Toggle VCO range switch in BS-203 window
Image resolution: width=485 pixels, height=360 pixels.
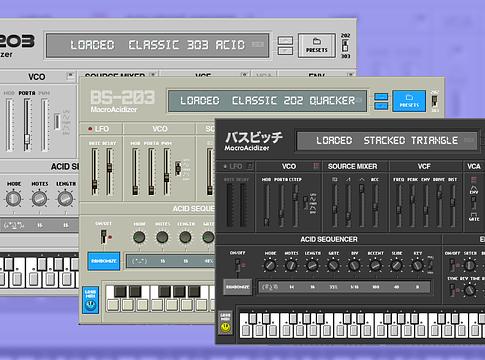(x=178, y=168)
